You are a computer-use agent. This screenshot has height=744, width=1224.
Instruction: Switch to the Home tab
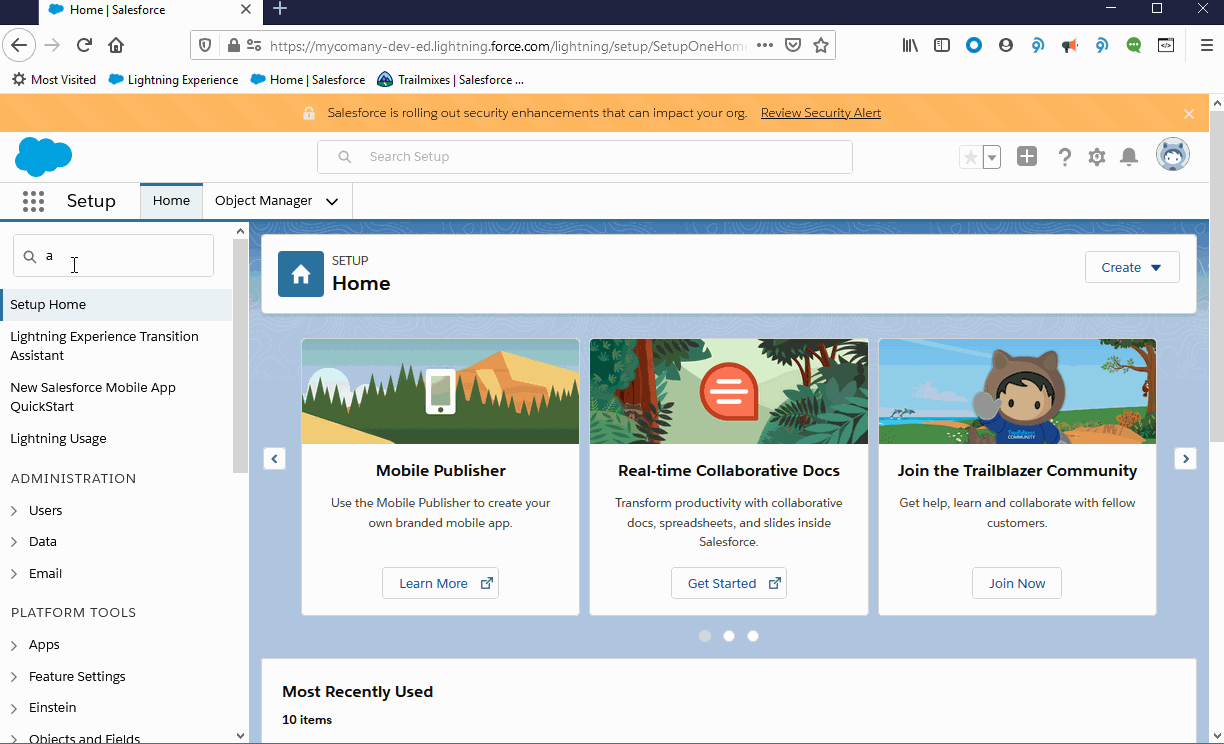171,201
